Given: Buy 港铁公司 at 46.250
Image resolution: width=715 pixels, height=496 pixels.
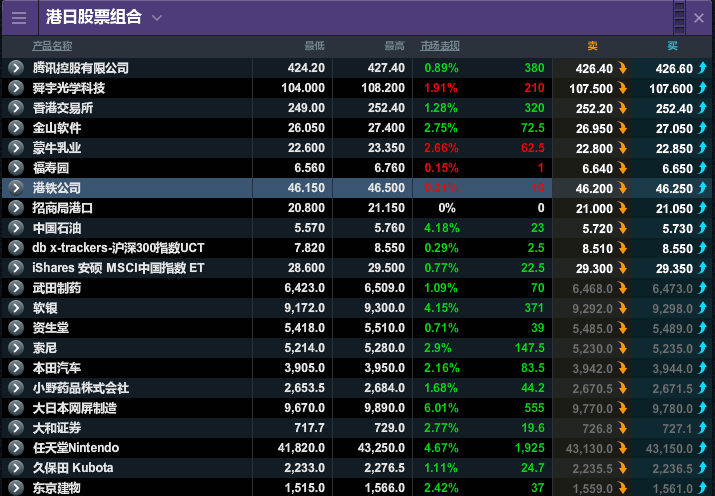Looking at the screenshot, I should point(672,188).
